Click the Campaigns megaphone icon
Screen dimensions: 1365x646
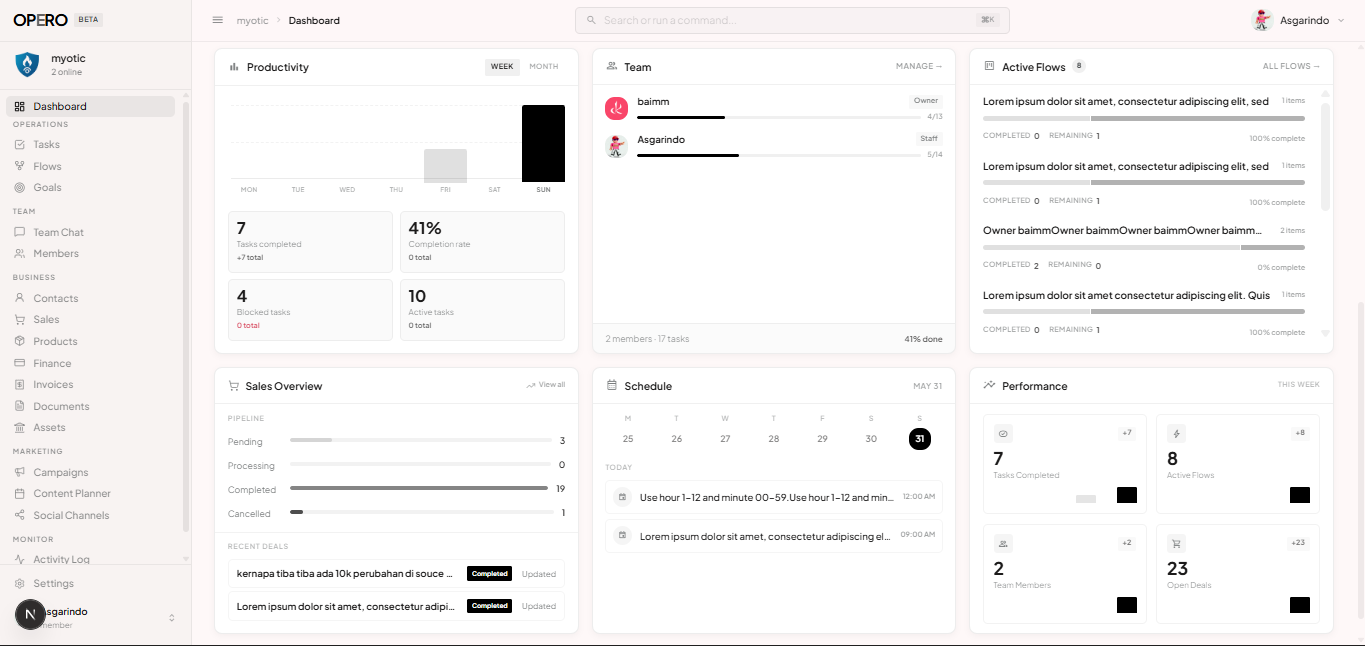click(x=20, y=472)
